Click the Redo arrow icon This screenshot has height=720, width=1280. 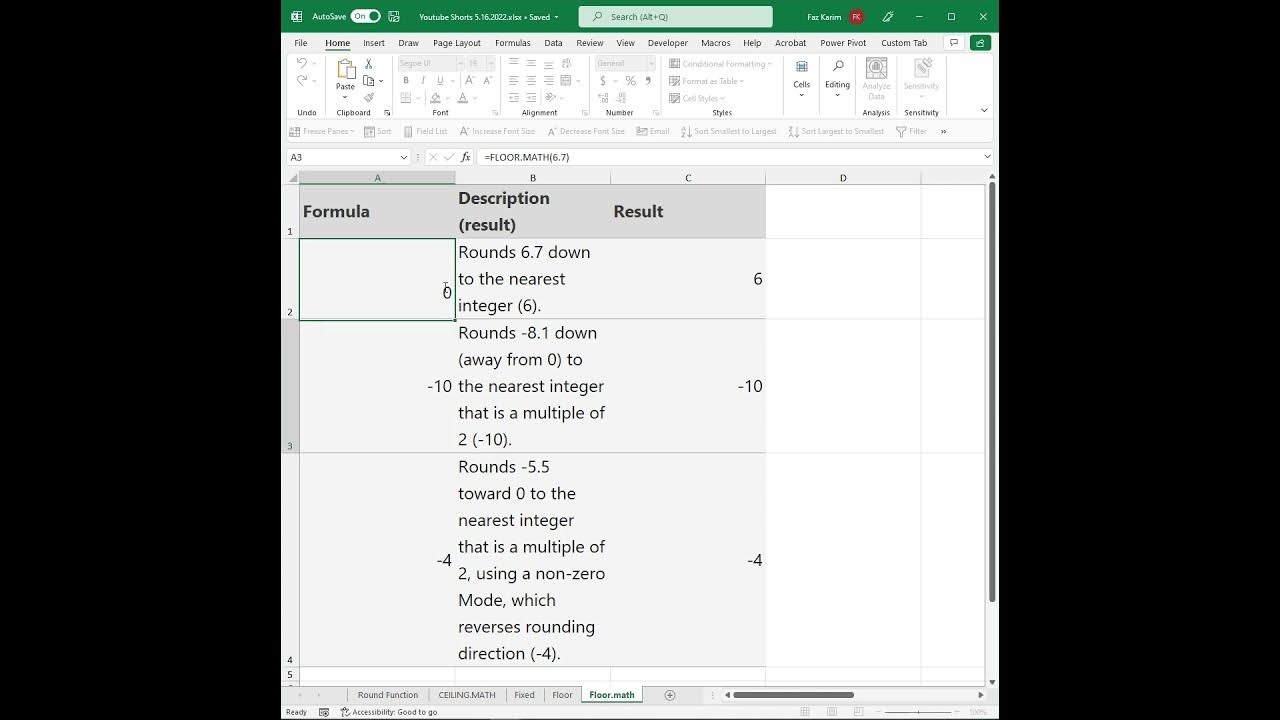pyautogui.click(x=302, y=81)
